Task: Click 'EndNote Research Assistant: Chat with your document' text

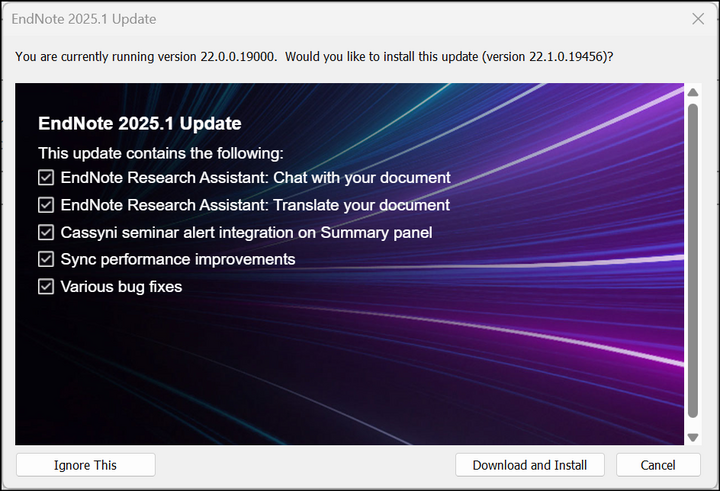Action: point(255,178)
